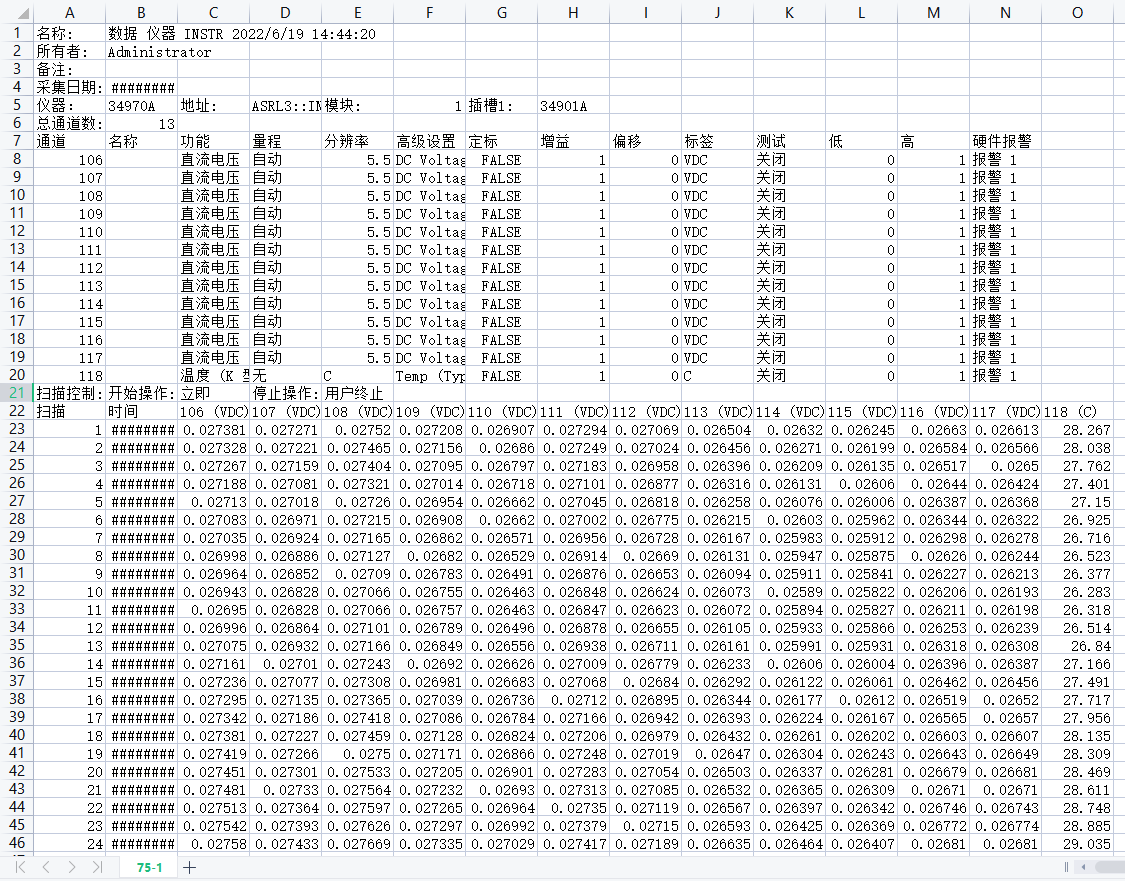Select value 0.027381 in scan 1 row

(213, 429)
